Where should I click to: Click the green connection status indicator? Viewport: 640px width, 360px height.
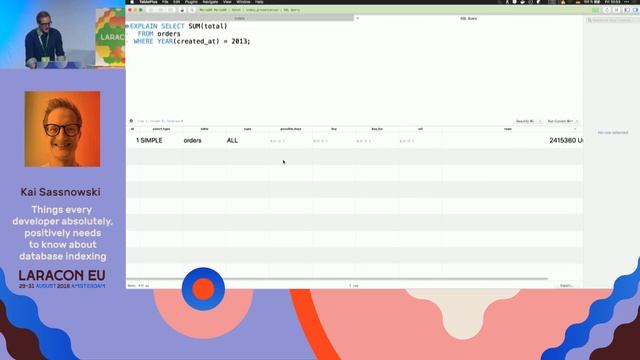pos(596,10)
